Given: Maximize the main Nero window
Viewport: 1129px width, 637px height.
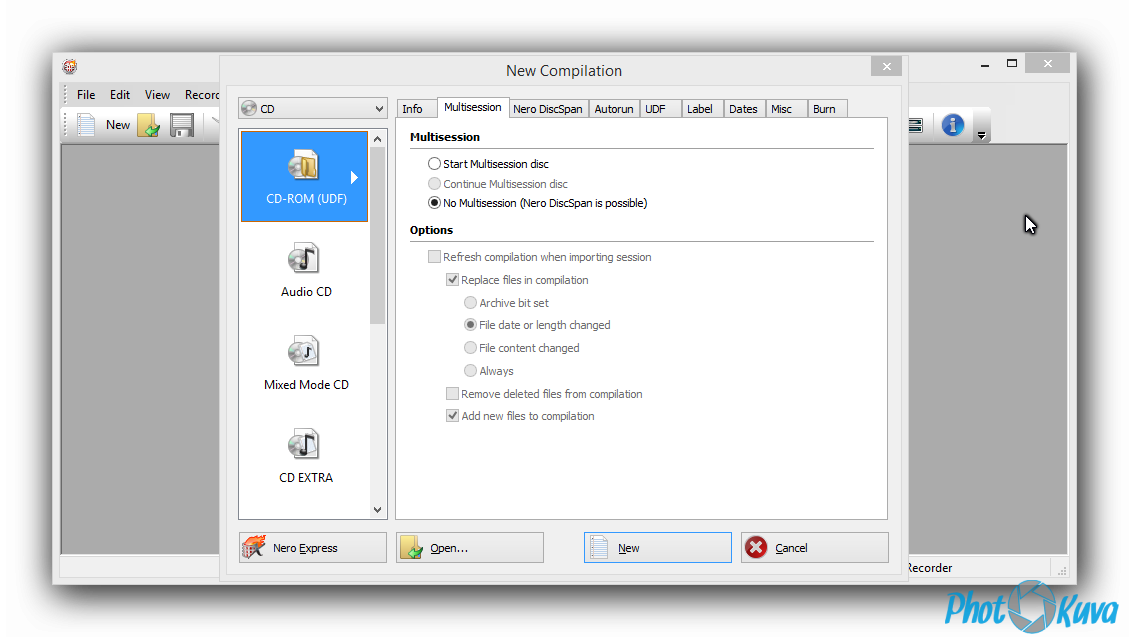Looking at the screenshot, I should click(x=1012, y=63).
